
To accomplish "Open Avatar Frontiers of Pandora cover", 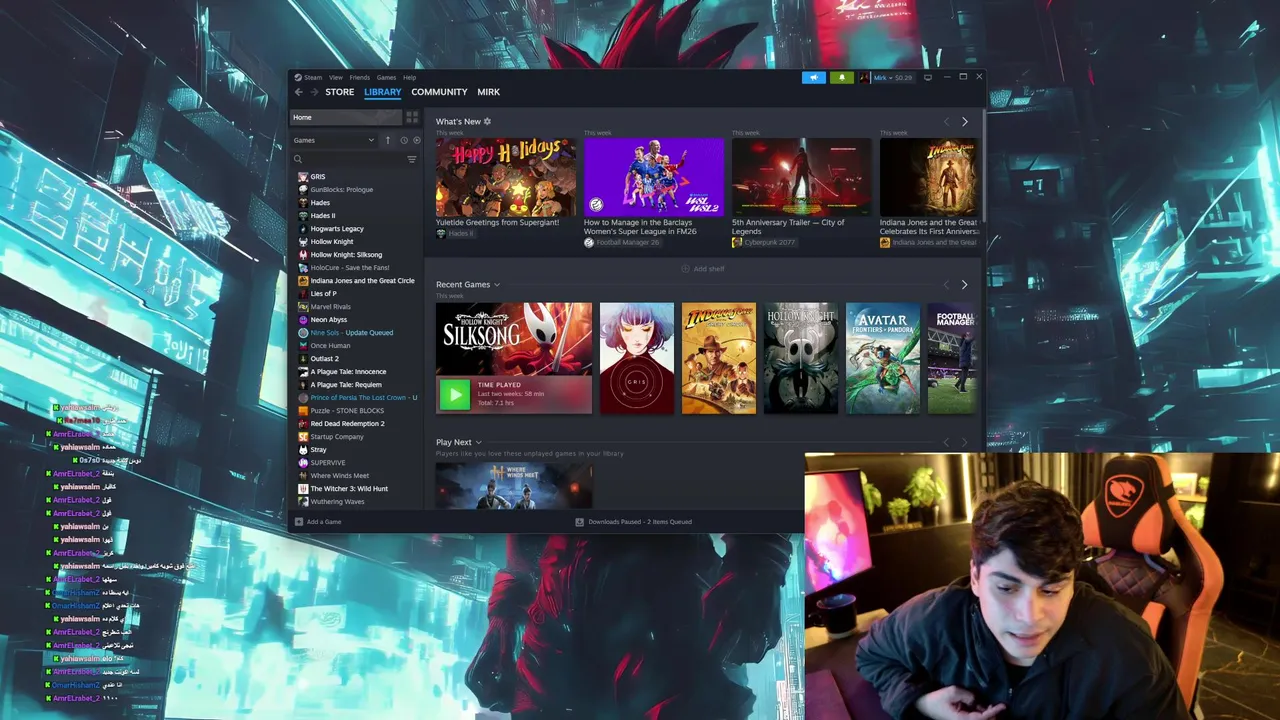I will coord(883,358).
